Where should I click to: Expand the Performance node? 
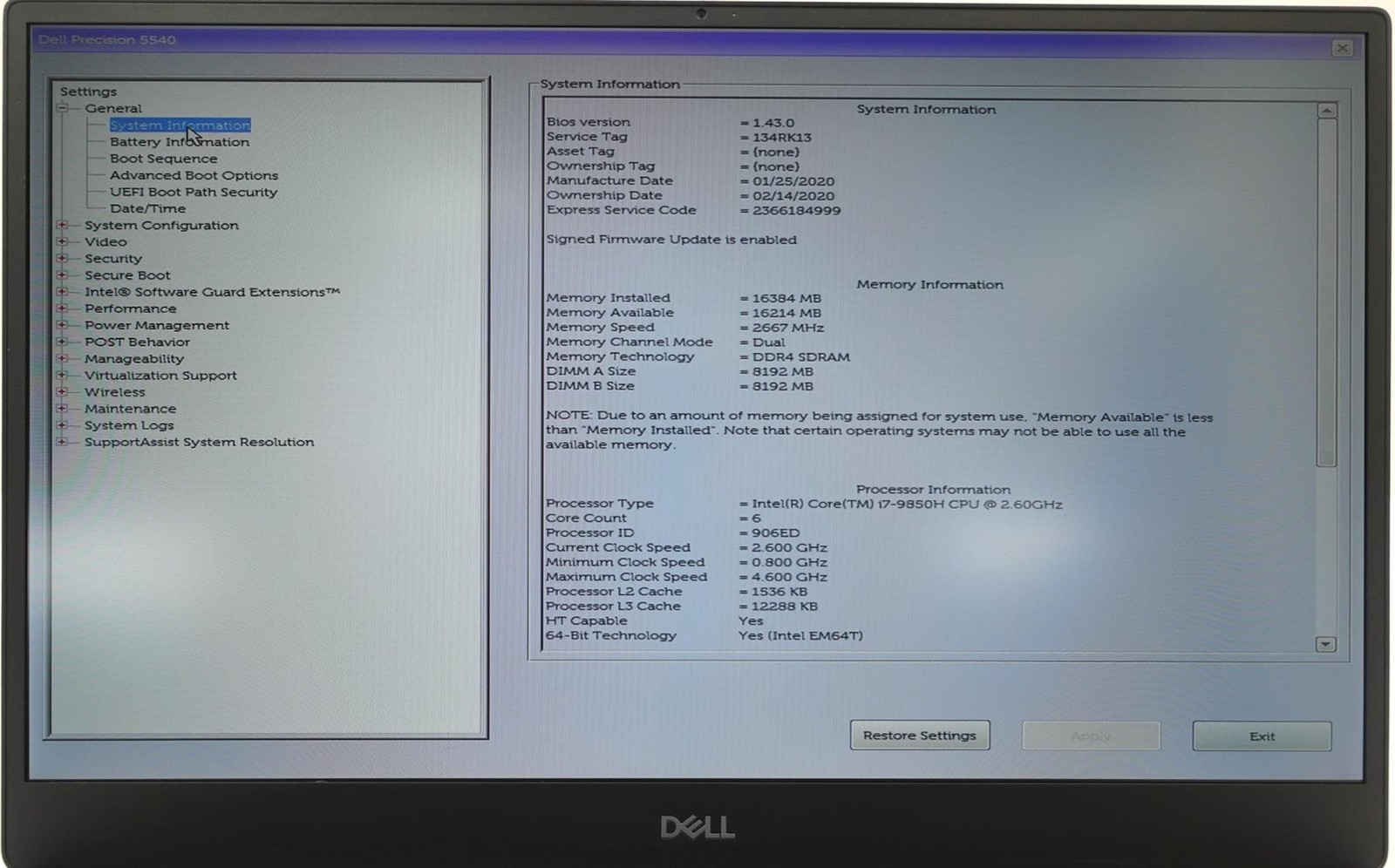pyautogui.click(x=62, y=308)
